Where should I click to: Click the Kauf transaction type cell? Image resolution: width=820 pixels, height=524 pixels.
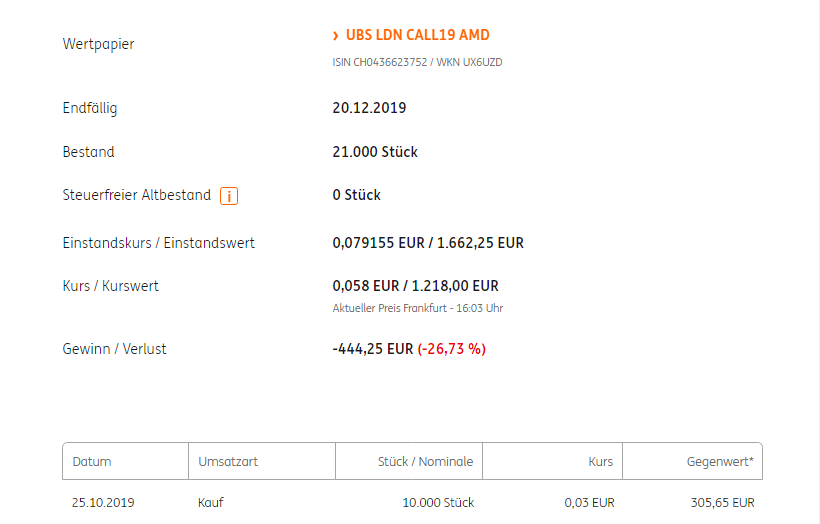[x=211, y=502]
